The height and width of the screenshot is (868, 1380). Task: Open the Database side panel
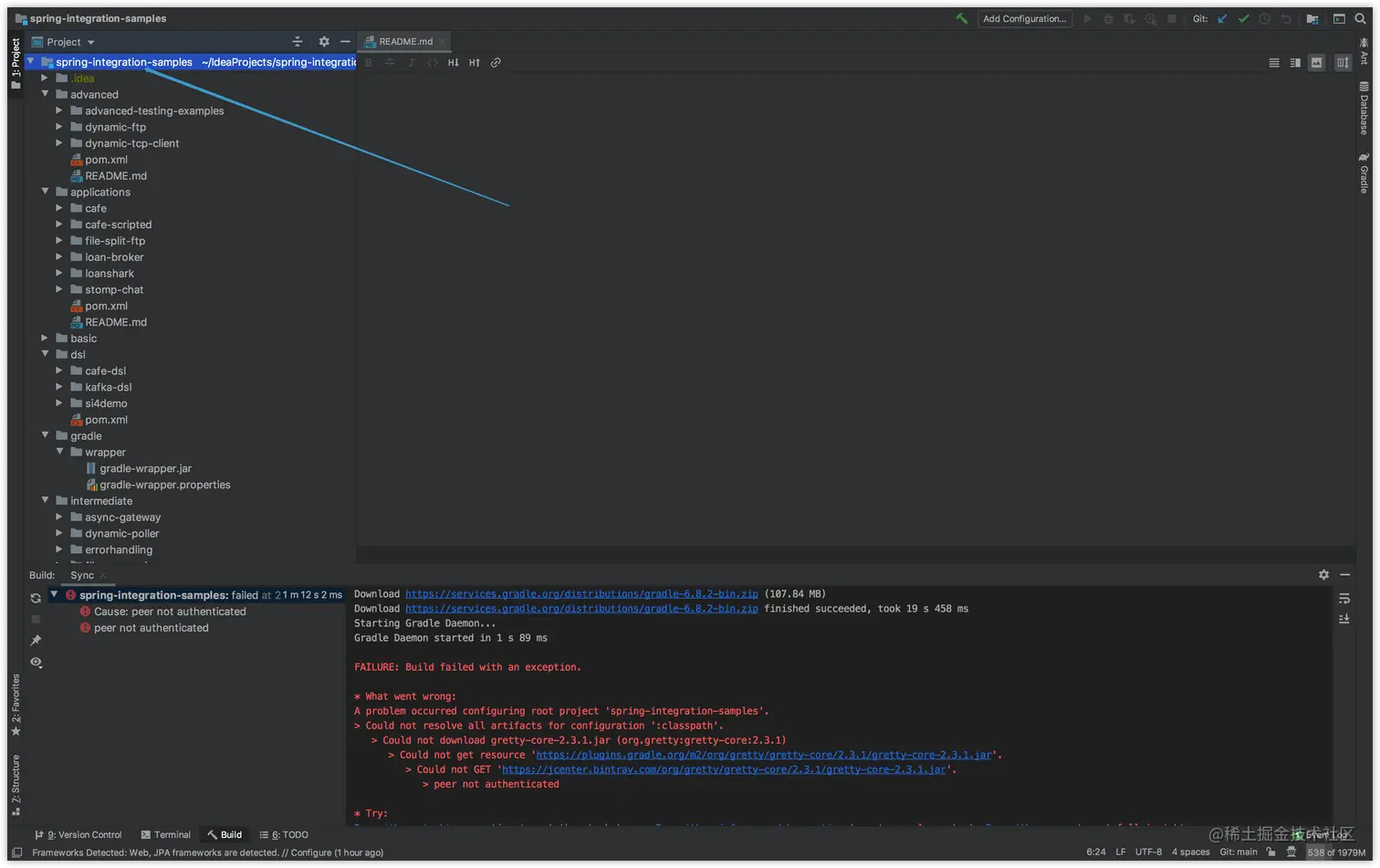[x=1364, y=109]
